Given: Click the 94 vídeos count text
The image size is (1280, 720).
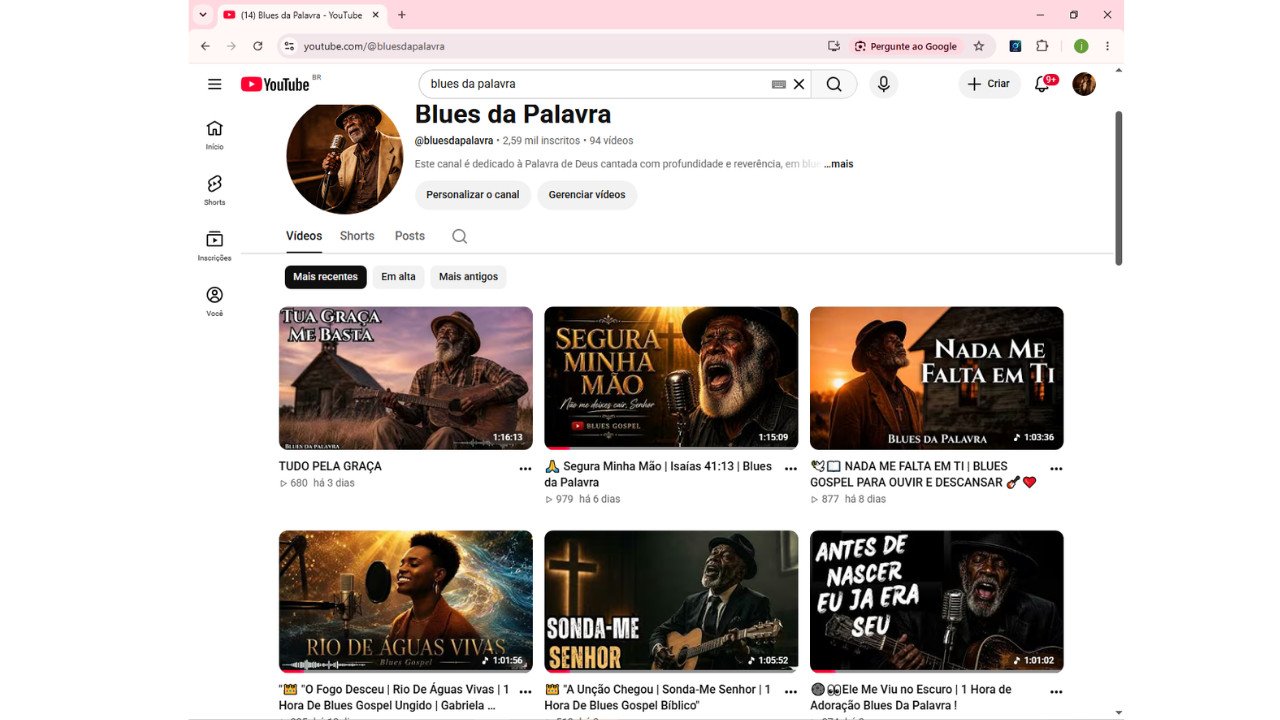Looking at the screenshot, I should coord(611,141).
